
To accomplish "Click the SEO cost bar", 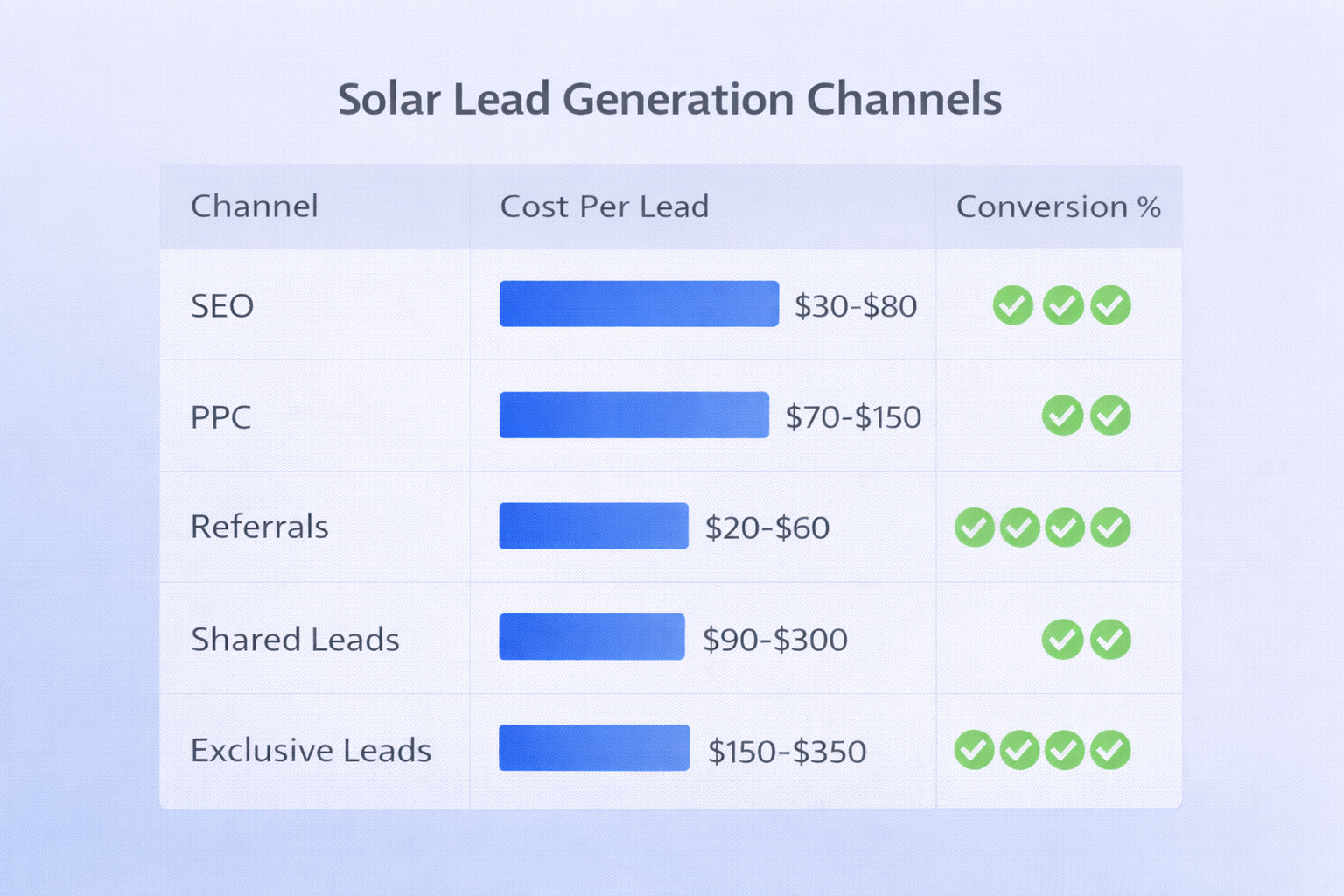I will point(639,304).
